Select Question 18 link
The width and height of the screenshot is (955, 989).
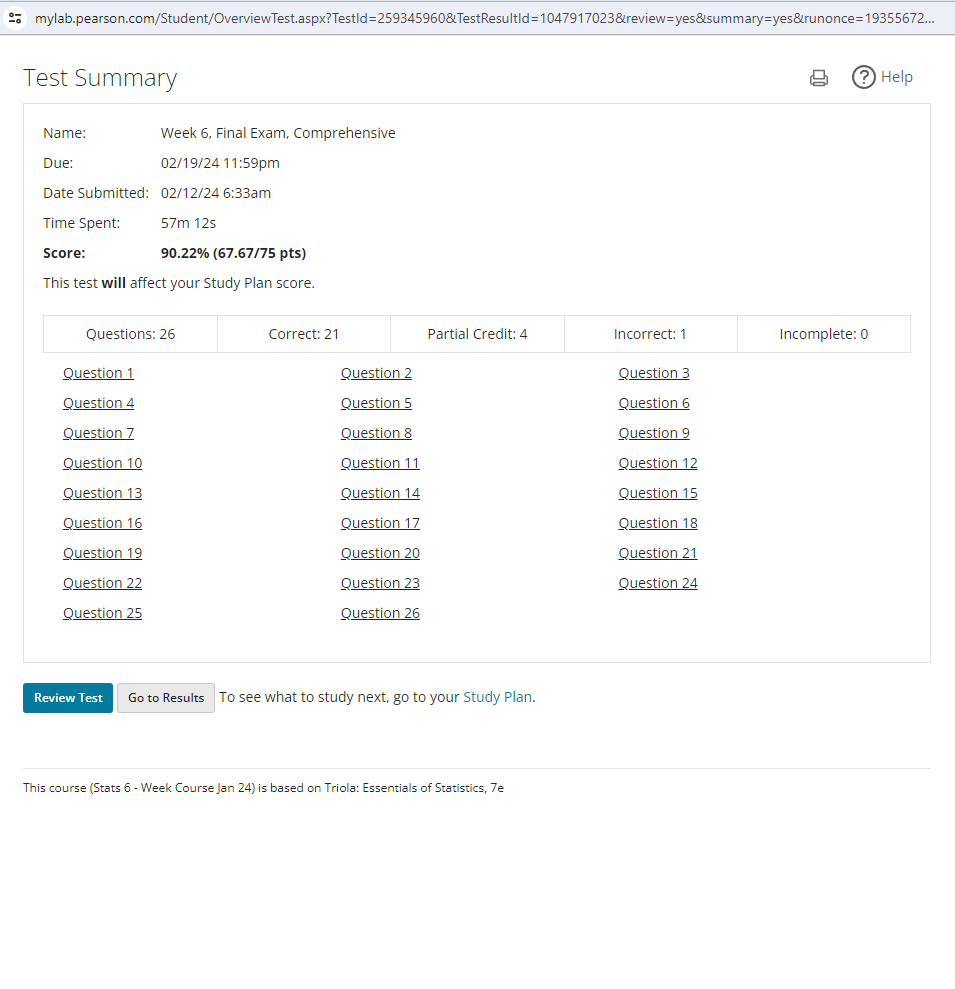(x=657, y=523)
